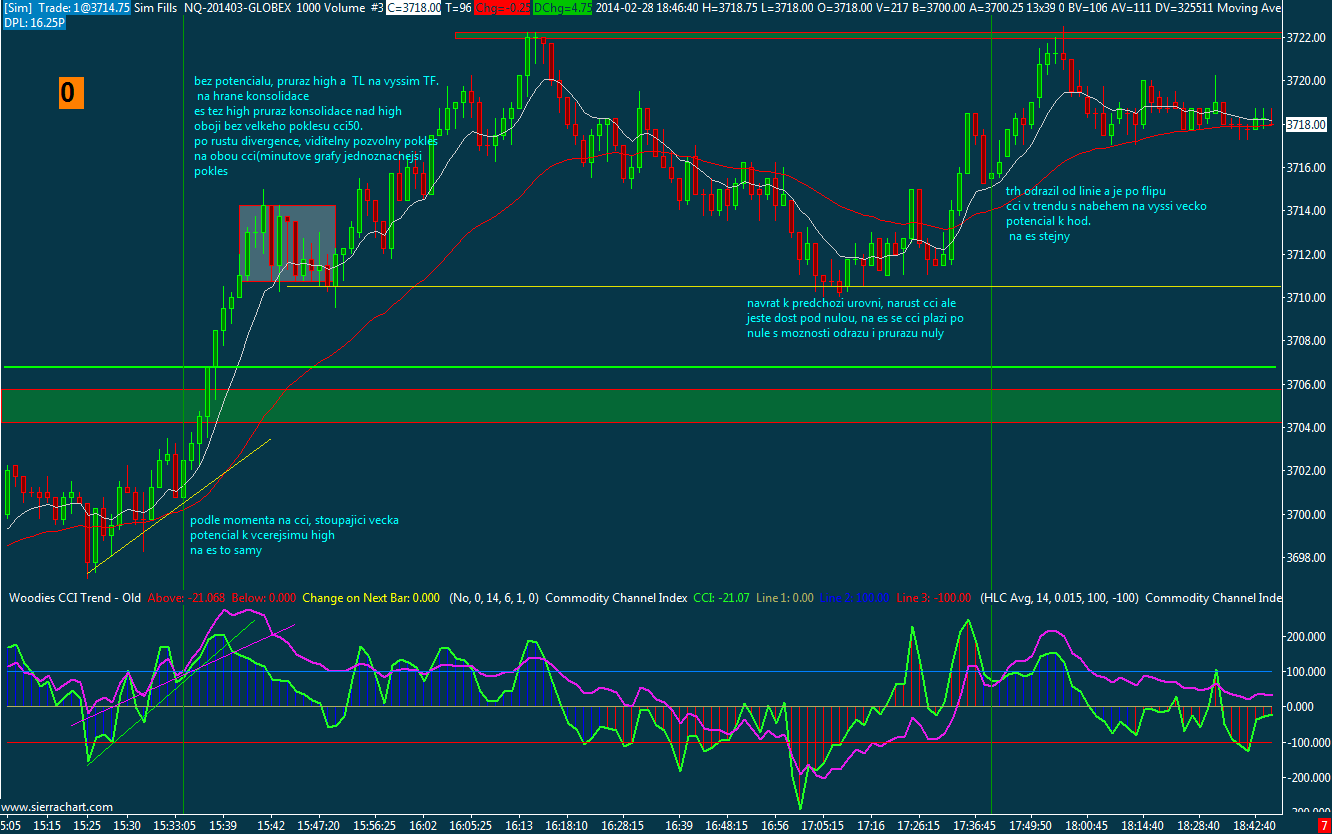
Task: Click the Woodies CCI Trend - Old study label
Action: tap(75, 598)
